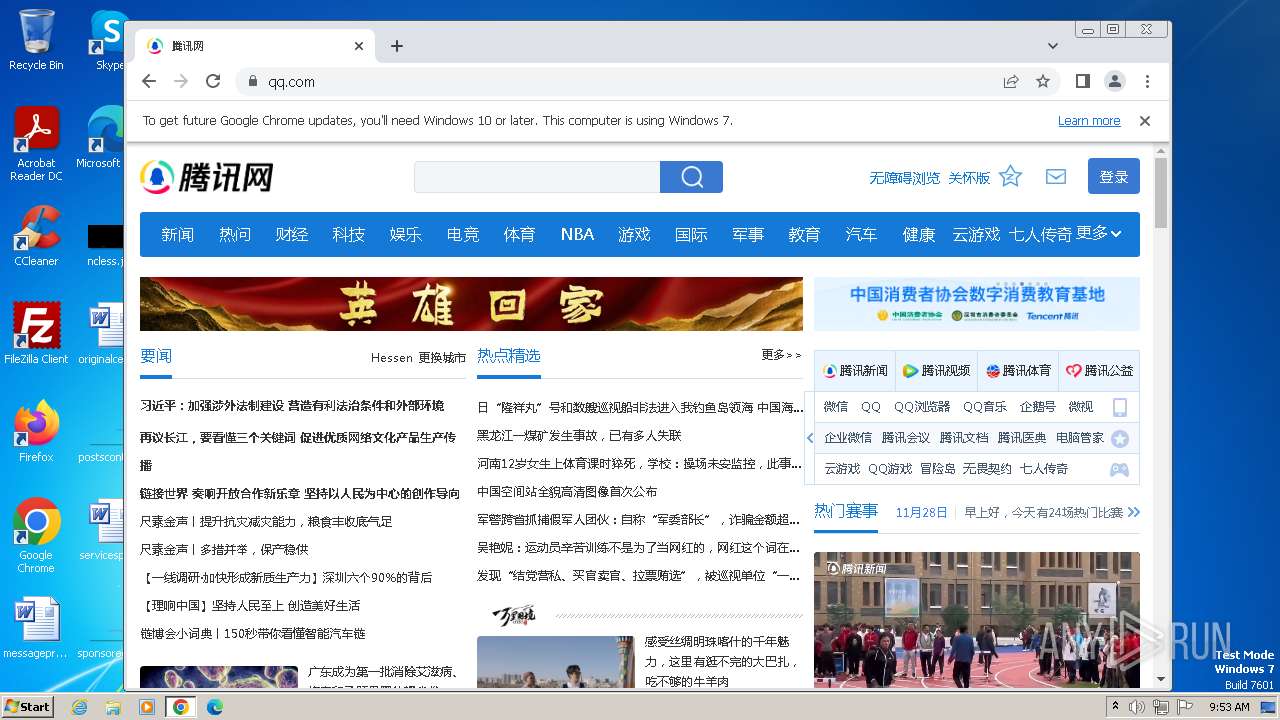This screenshot has width=1280, height=720.
Task: Open the 微信 link
Action: [x=835, y=407]
